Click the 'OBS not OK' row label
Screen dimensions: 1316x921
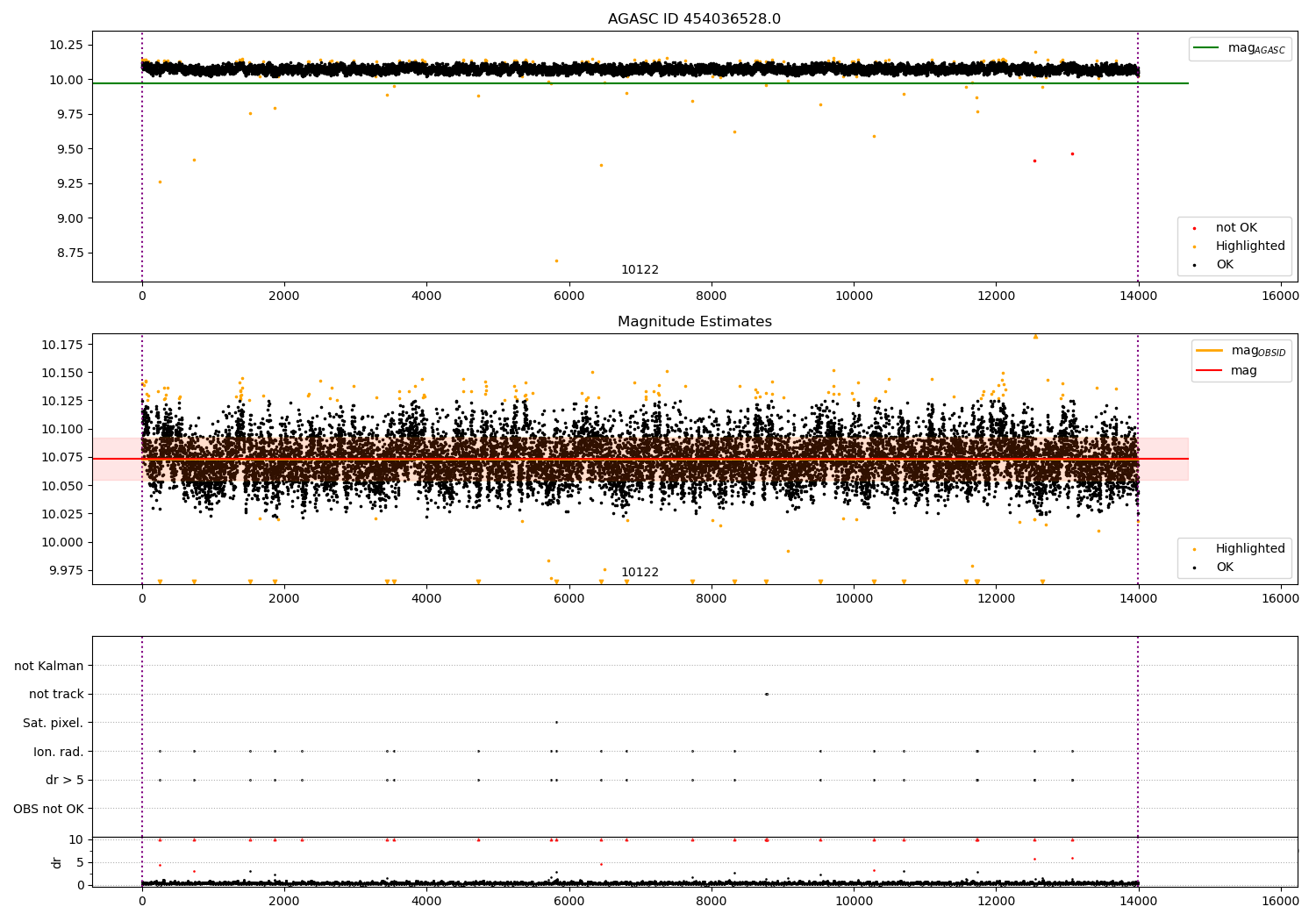pos(49,809)
